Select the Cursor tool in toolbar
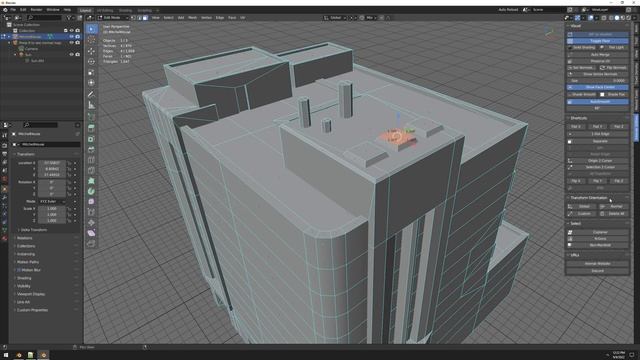The image size is (640, 360). click(x=91, y=40)
